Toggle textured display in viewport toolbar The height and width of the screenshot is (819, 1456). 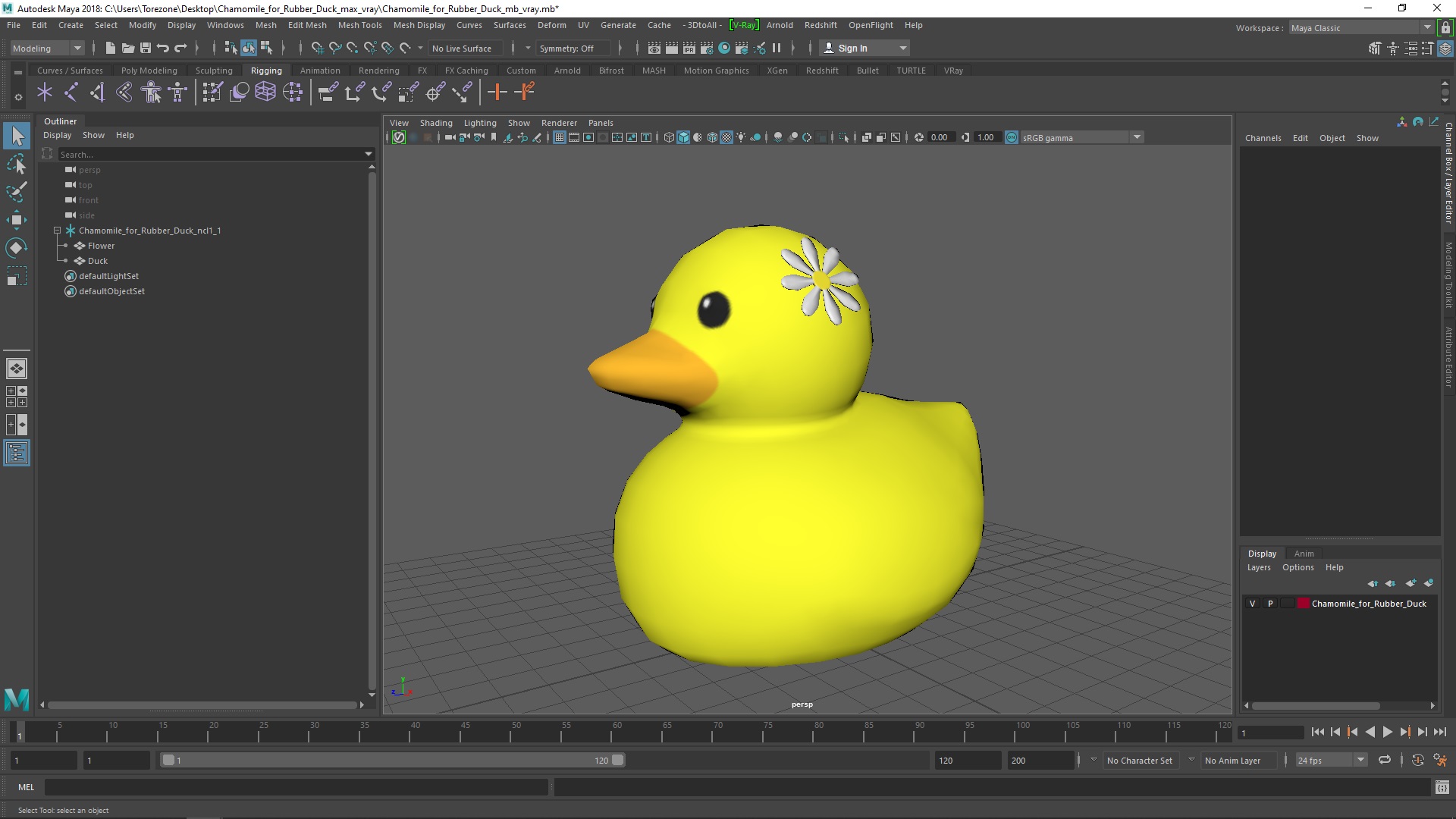click(726, 137)
